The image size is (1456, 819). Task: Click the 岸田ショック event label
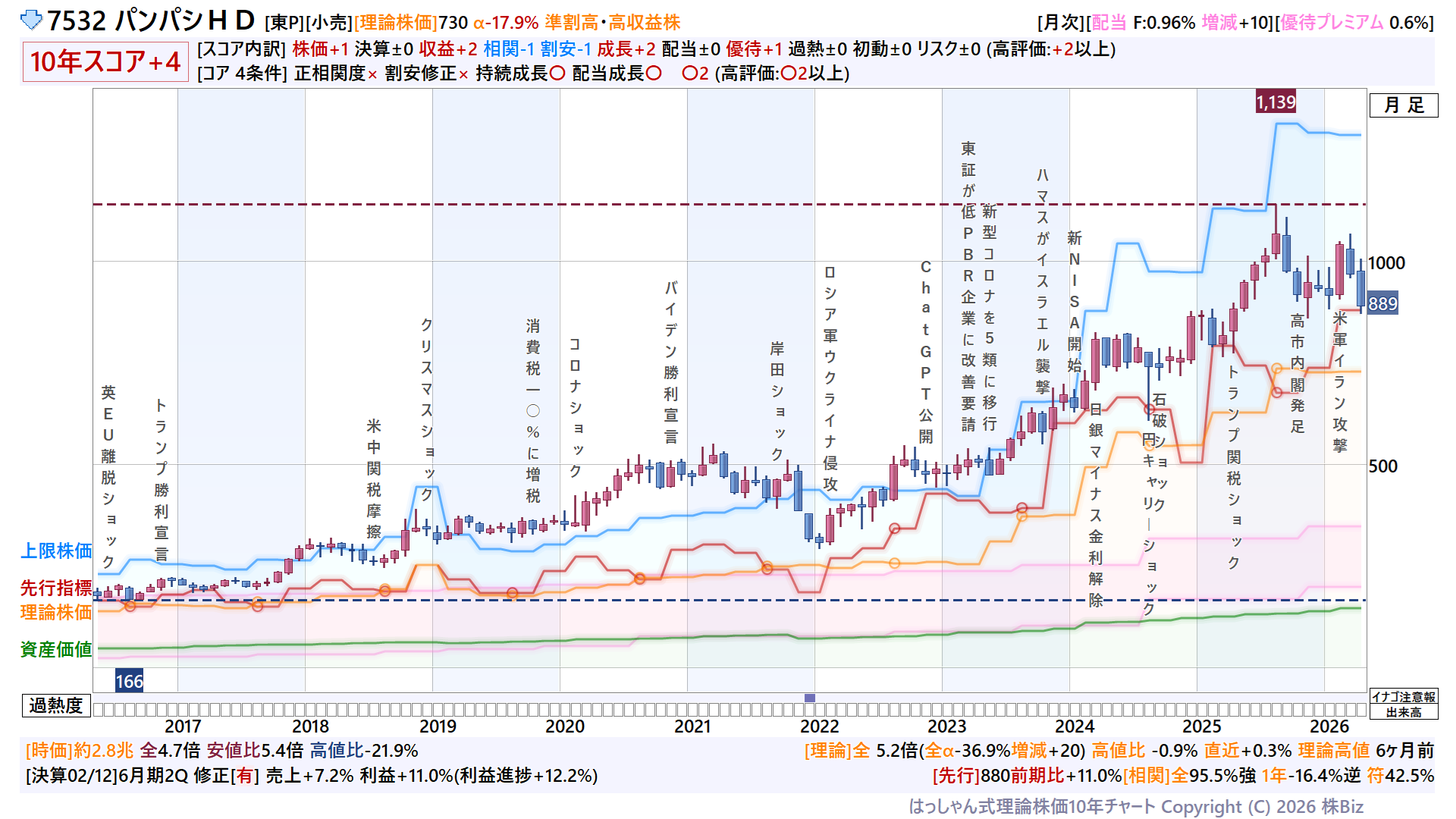[x=777, y=402]
